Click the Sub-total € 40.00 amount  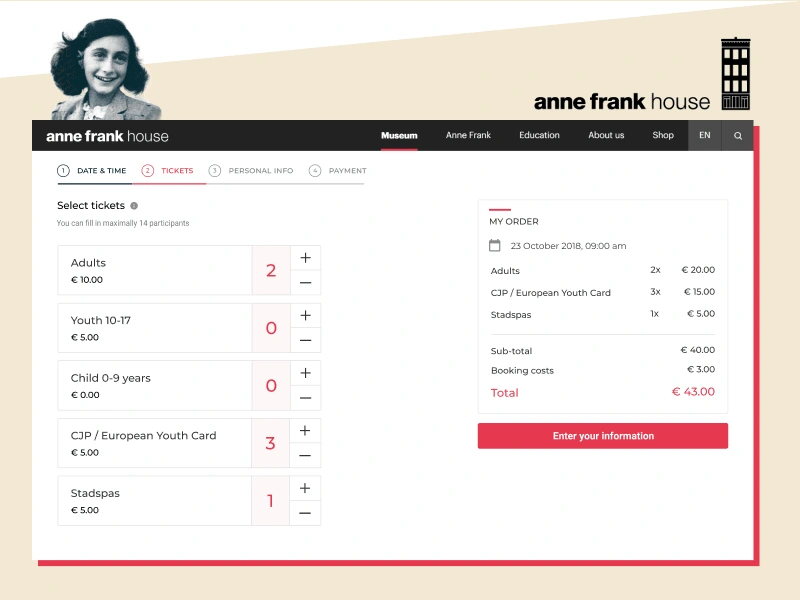click(x=698, y=350)
